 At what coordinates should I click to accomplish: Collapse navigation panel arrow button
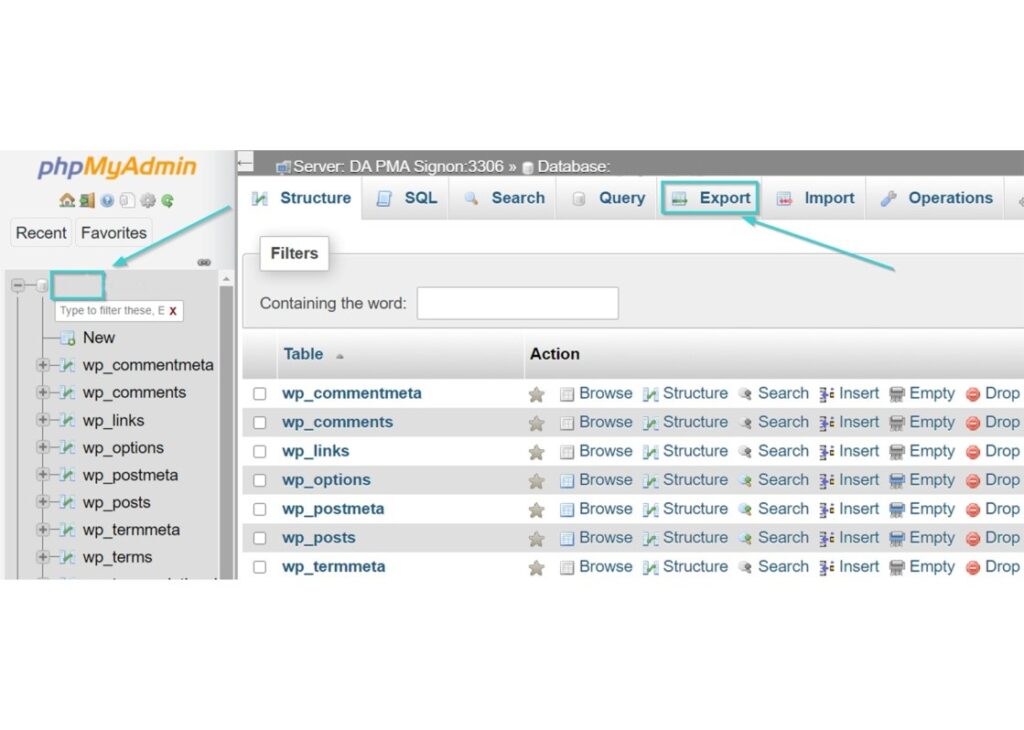pyautogui.click(x=246, y=161)
